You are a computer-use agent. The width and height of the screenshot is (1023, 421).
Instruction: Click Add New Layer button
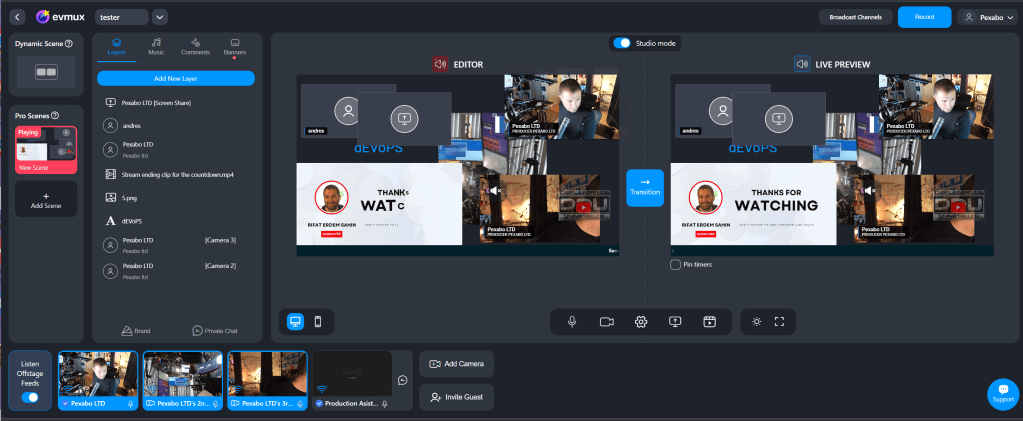(x=176, y=78)
